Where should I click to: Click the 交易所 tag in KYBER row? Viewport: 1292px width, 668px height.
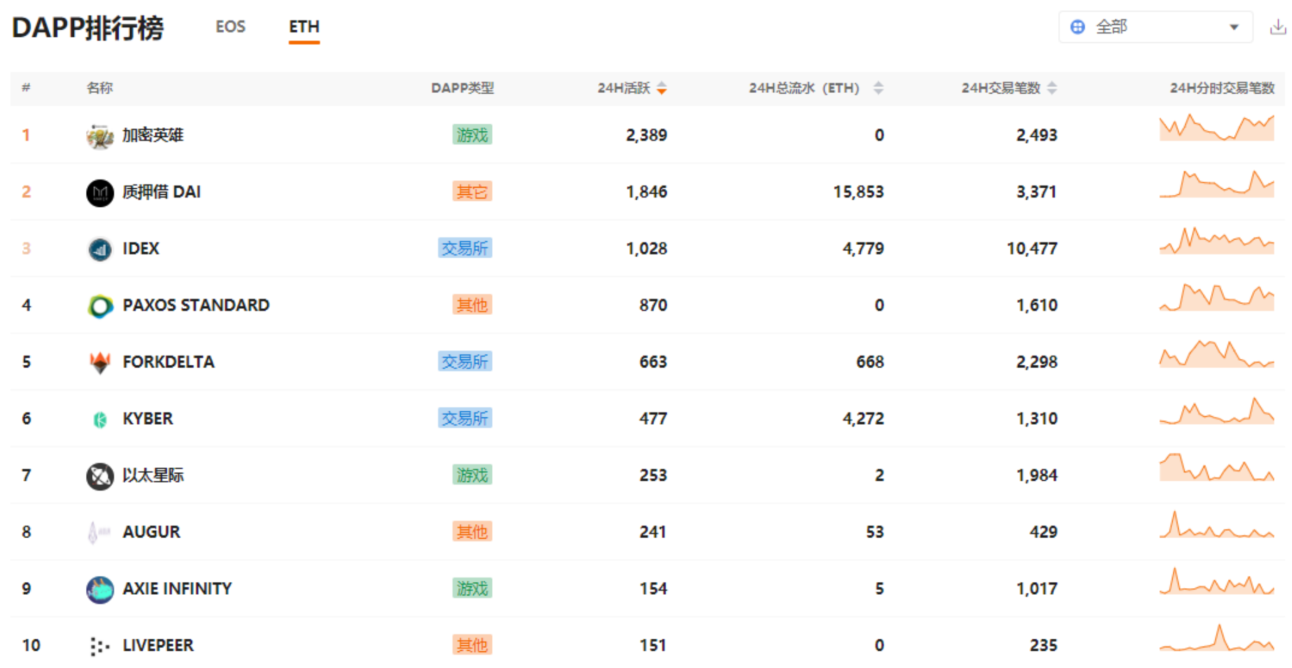tap(465, 418)
